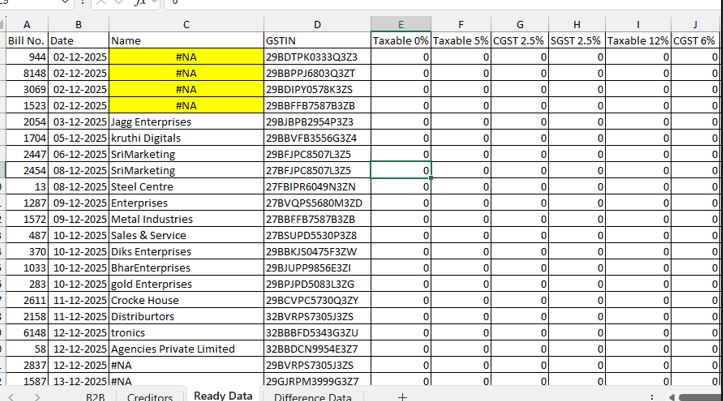This screenshot has height=401, width=723.
Task: Click cell containing Agencies Private Limited
Action: [x=185, y=349]
